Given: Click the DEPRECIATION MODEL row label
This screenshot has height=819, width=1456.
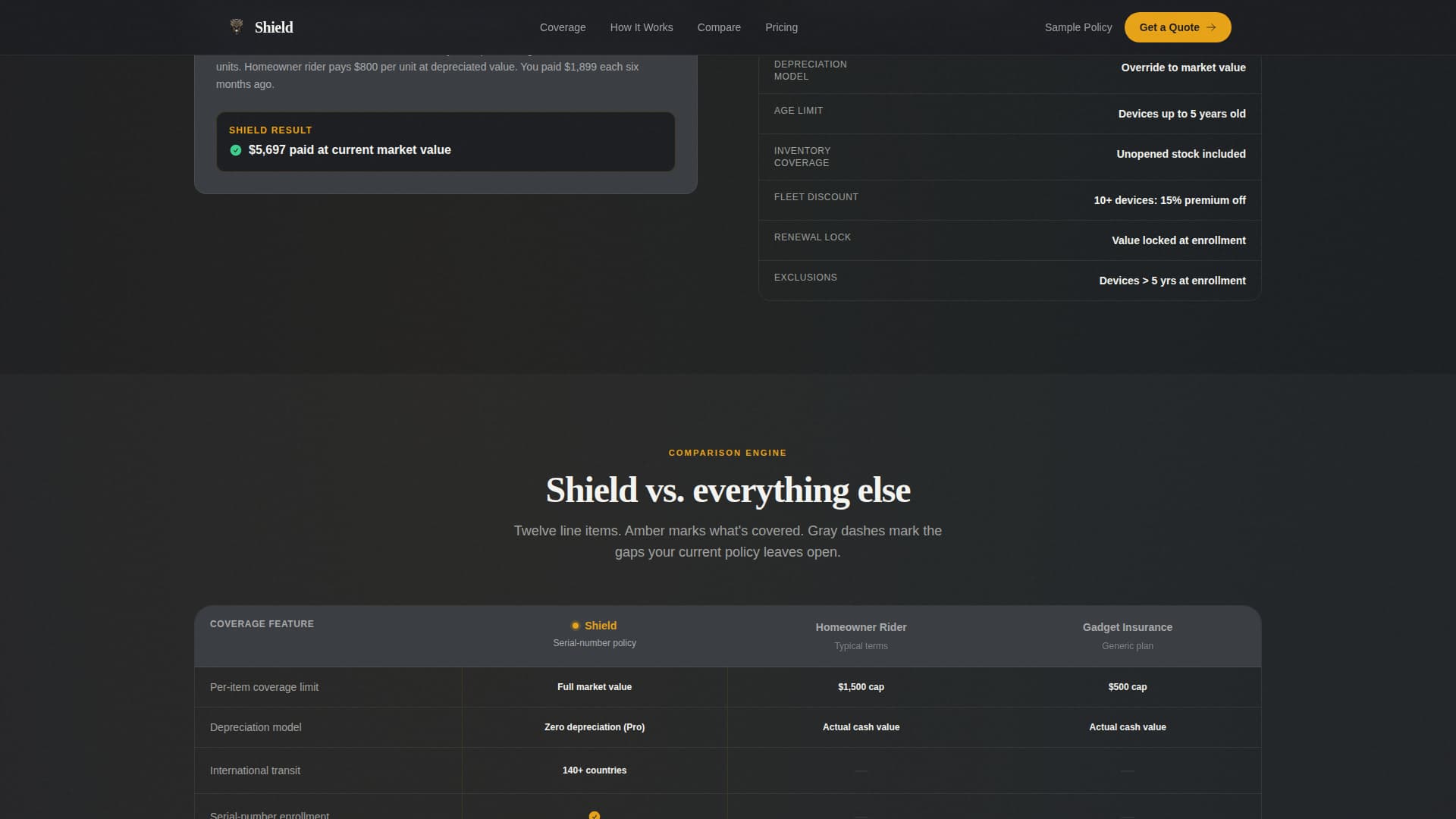Looking at the screenshot, I should point(810,71).
